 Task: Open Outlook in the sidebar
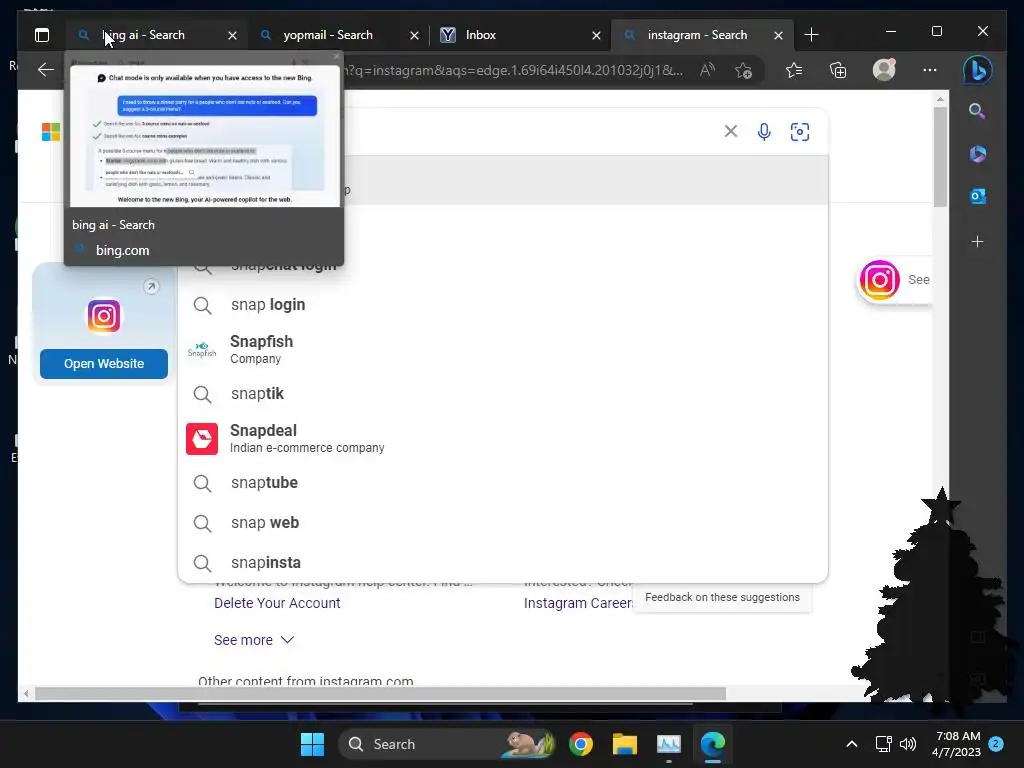(977, 196)
